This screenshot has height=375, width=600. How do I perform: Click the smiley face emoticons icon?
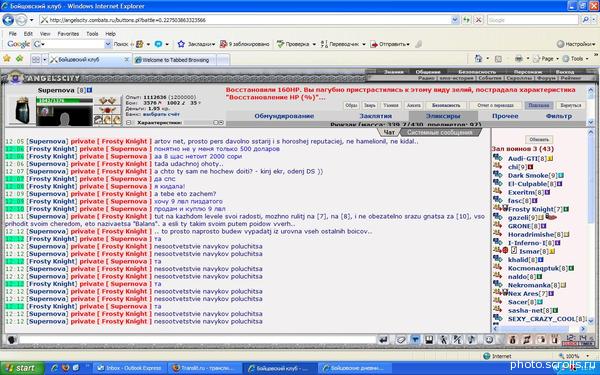click(489, 339)
